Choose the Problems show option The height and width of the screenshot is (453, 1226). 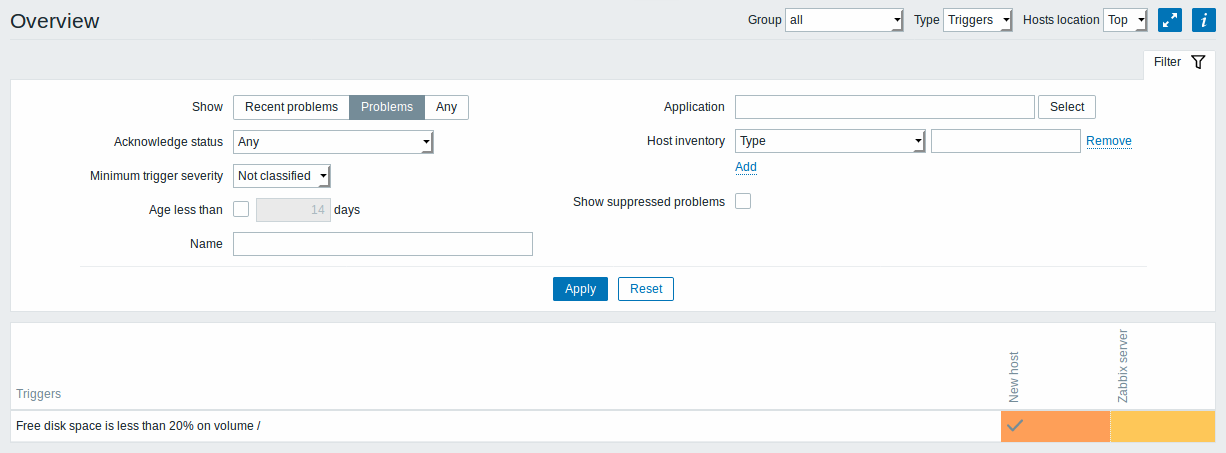387,107
